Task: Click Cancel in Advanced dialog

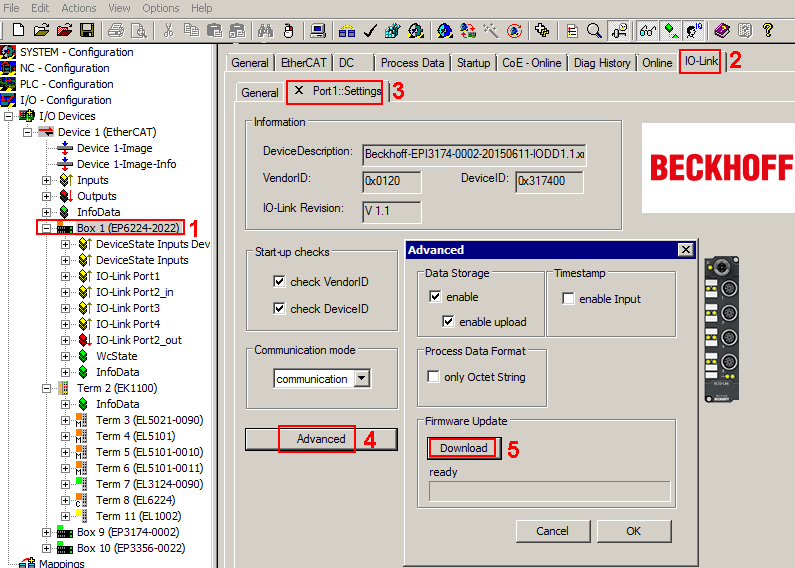Action: [553, 531]
